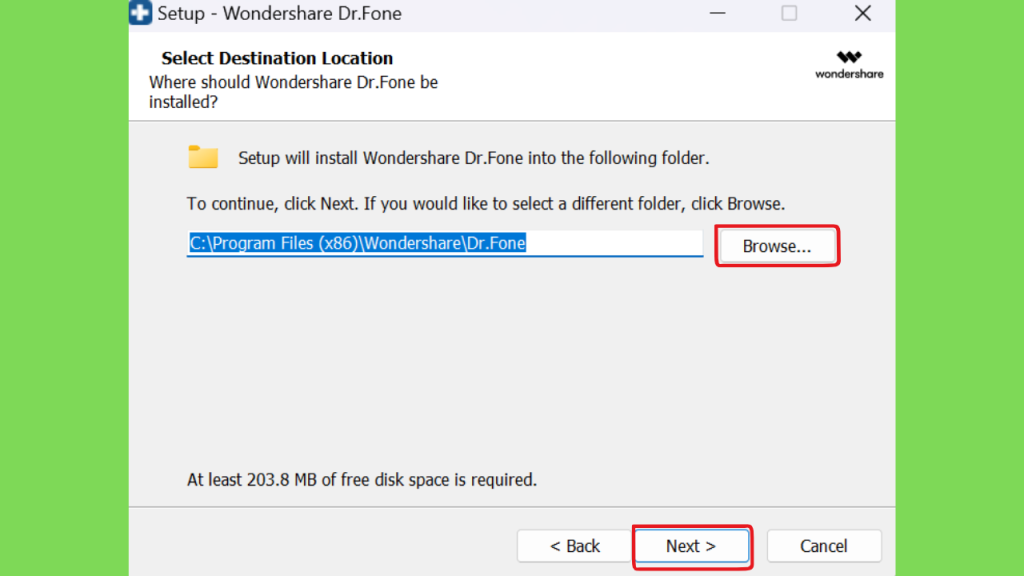Continue with the Next > button

tap(691, 546)
